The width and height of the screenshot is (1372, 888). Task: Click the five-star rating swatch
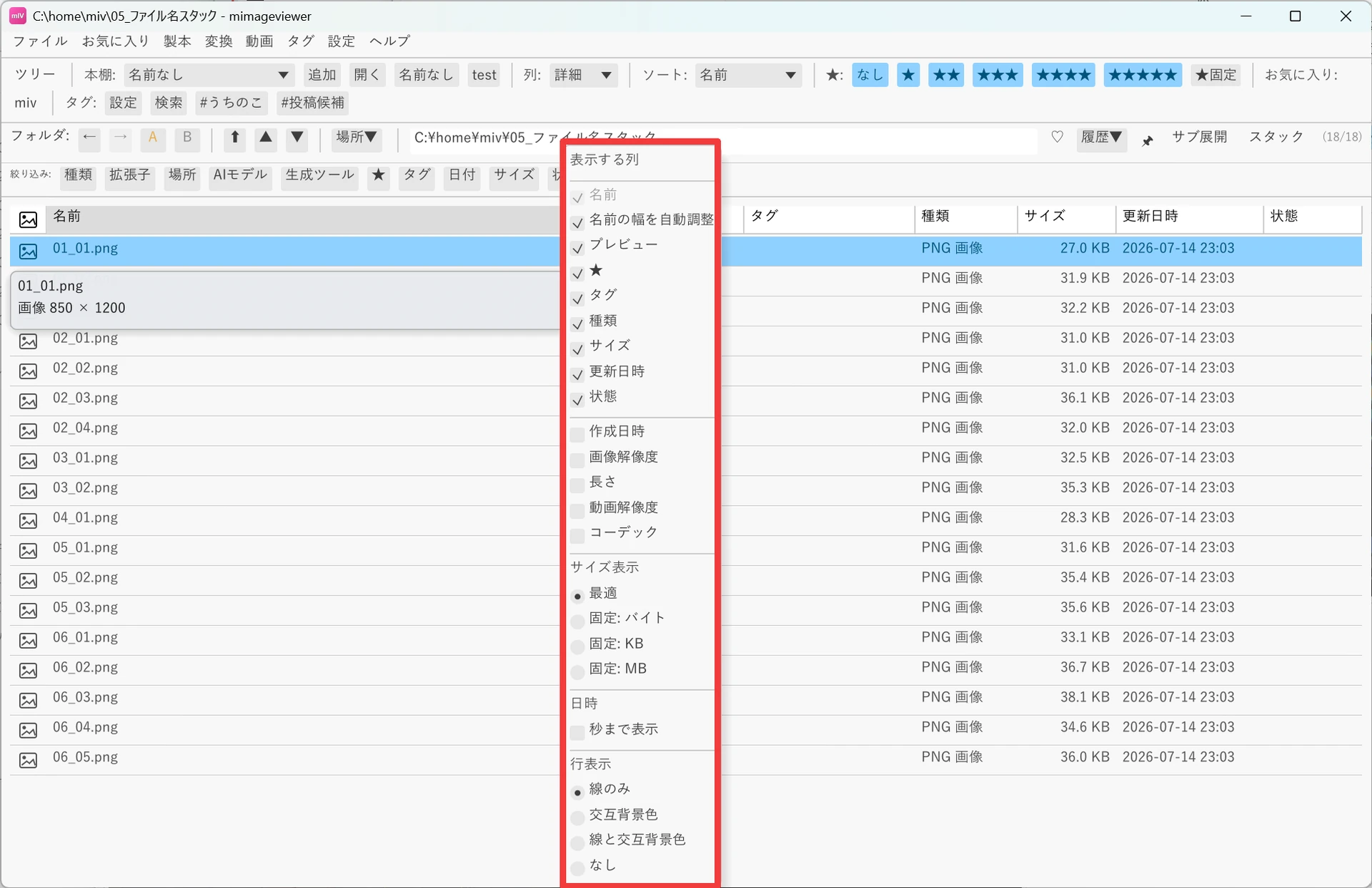click(x=1143, y=75)
